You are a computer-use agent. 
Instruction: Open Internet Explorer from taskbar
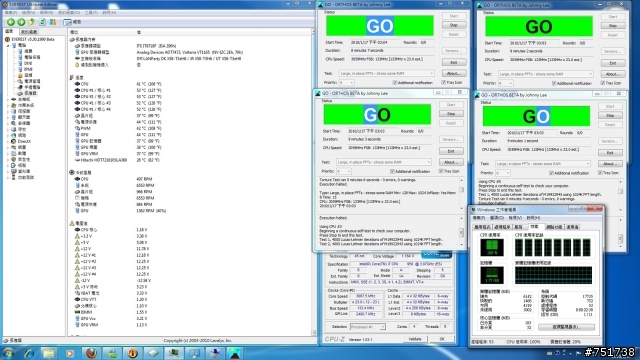coord(29,353)
